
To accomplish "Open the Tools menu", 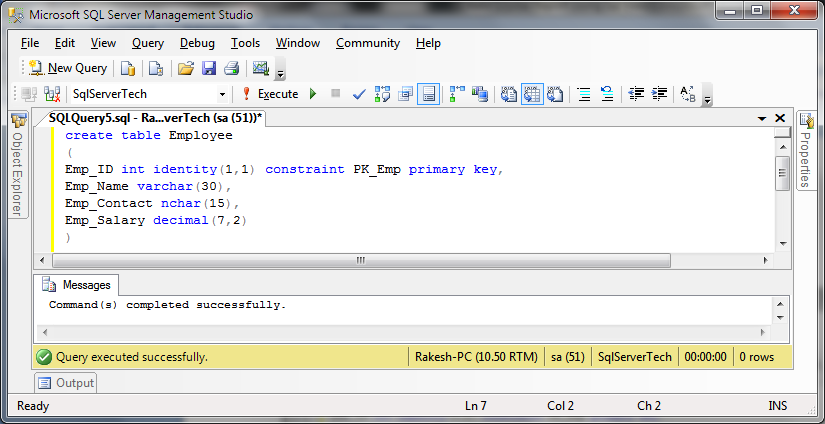I will pyautogui.click(x=245, y=43).
